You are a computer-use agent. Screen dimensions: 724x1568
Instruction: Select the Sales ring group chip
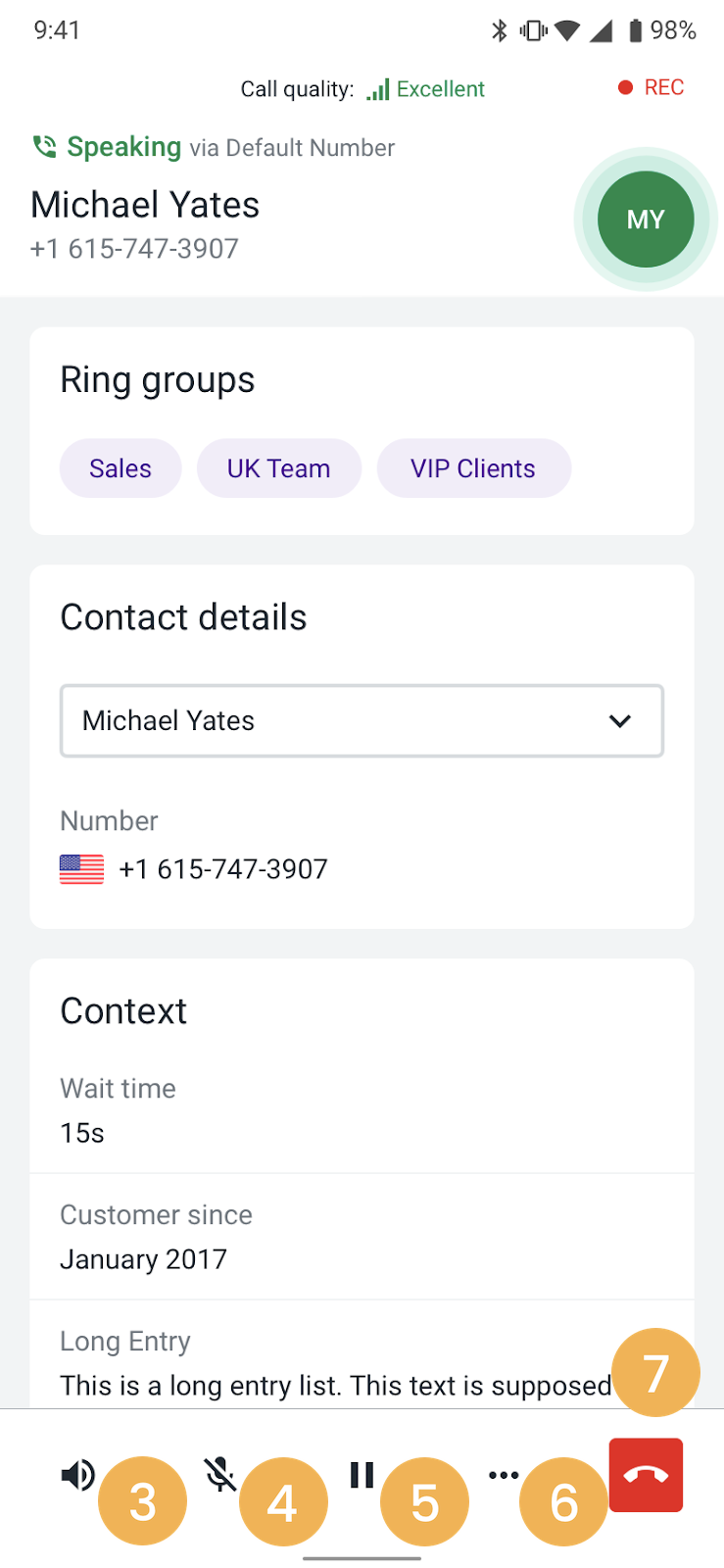tap(121, 468)
